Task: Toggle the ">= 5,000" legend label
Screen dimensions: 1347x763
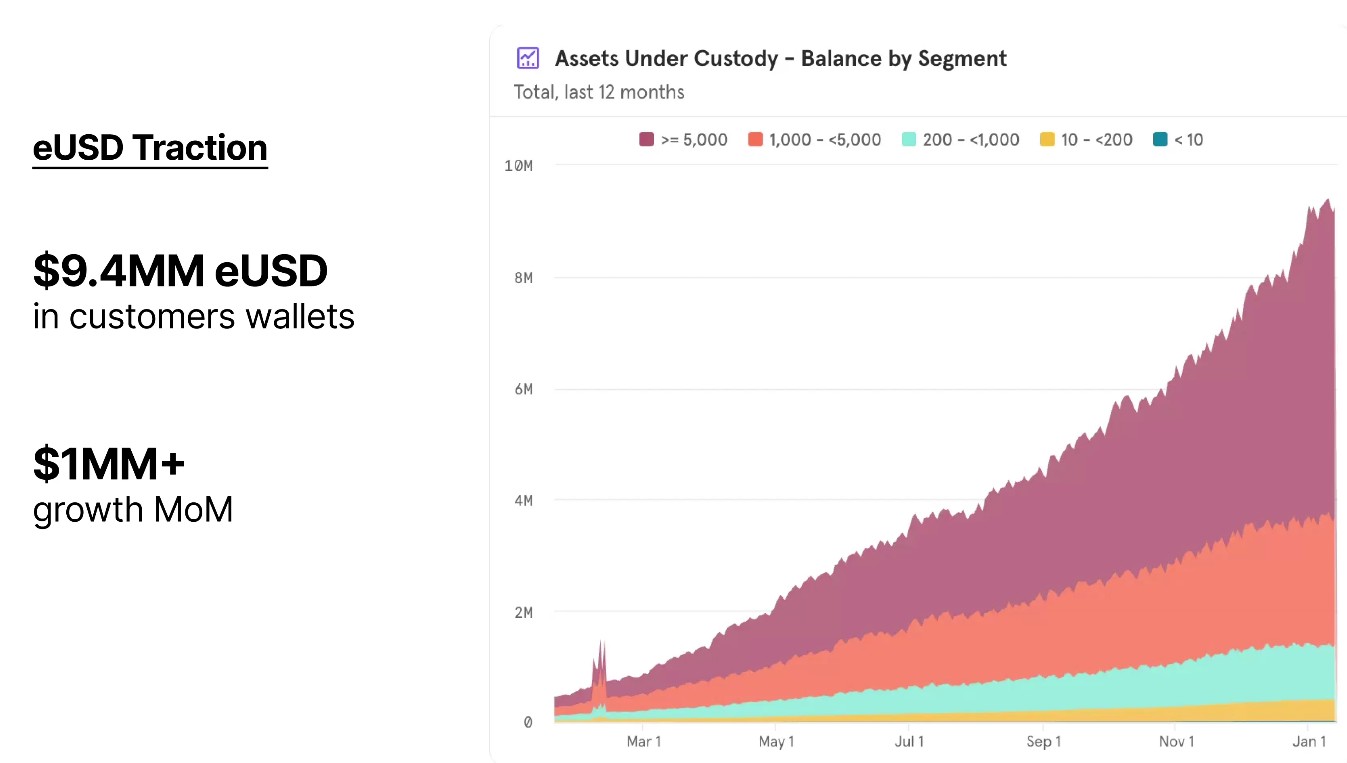Action: point(694,140)
